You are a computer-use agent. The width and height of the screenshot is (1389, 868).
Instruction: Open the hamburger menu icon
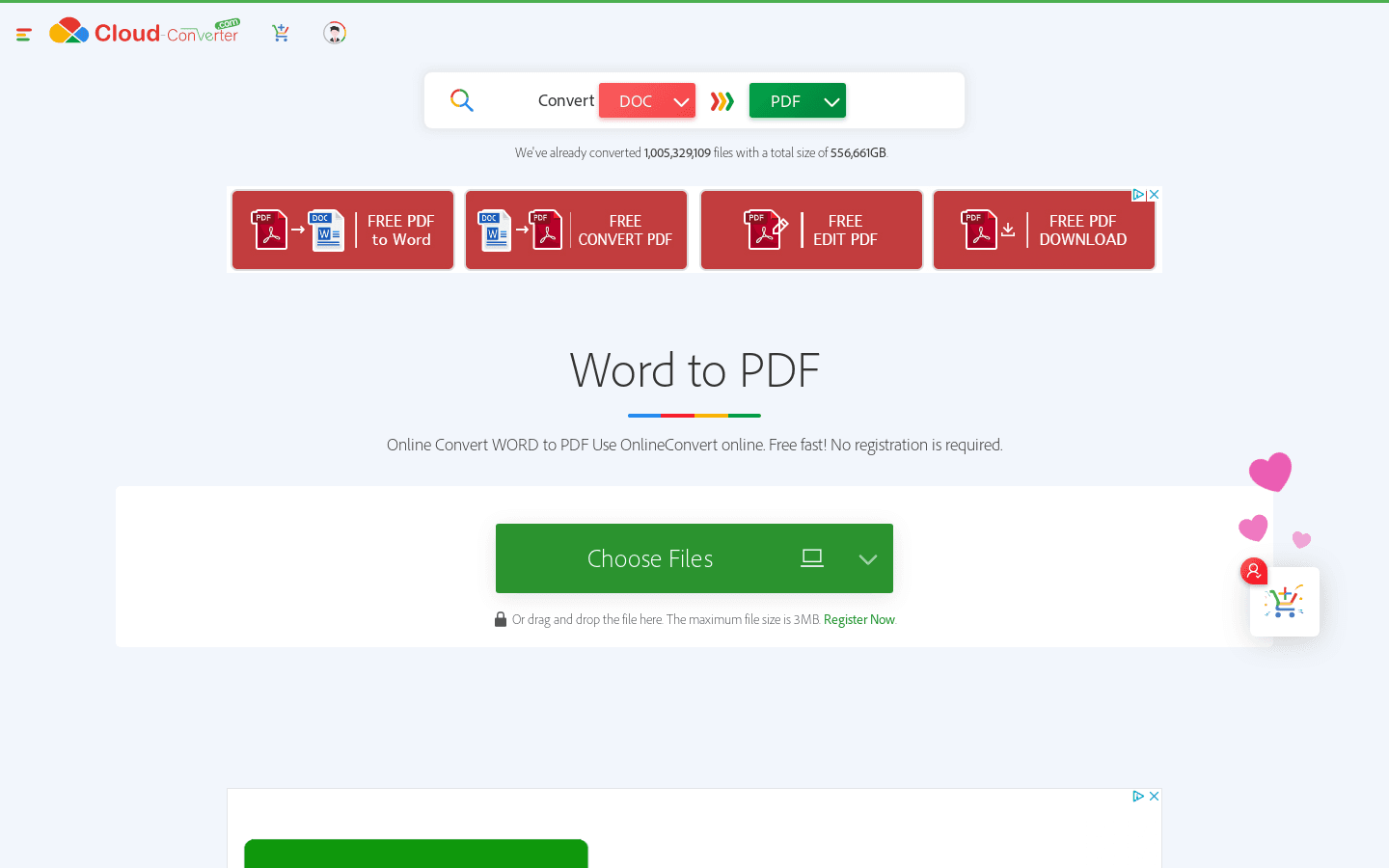tap(23, 32)
